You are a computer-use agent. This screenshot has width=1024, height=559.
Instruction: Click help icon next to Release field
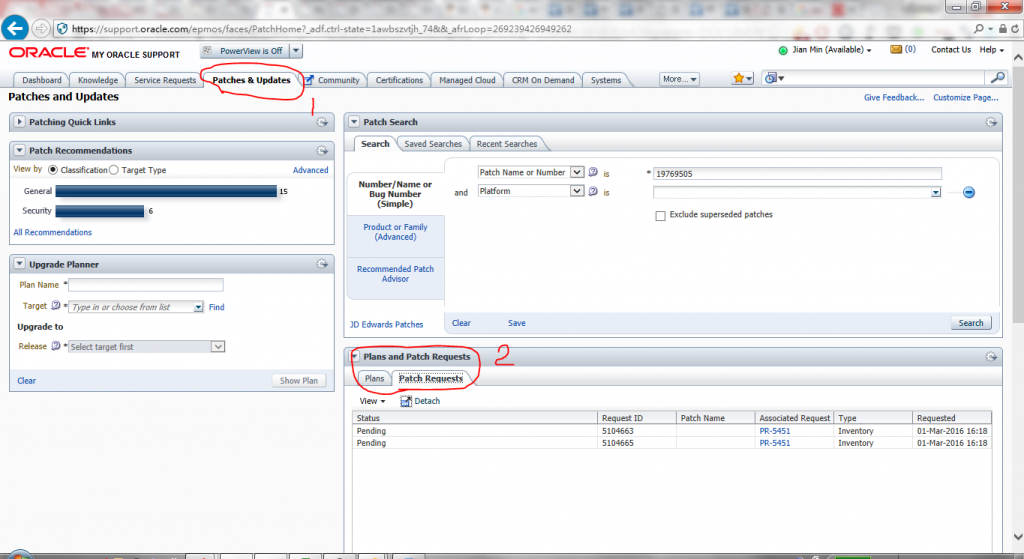[x=56, y=346]
